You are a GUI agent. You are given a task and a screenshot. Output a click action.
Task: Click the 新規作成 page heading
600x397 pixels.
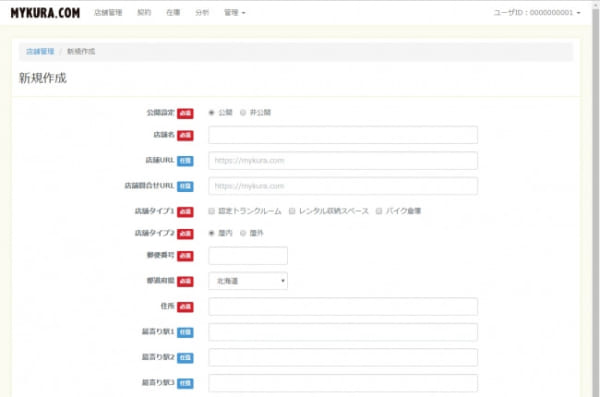pos(43,78)
